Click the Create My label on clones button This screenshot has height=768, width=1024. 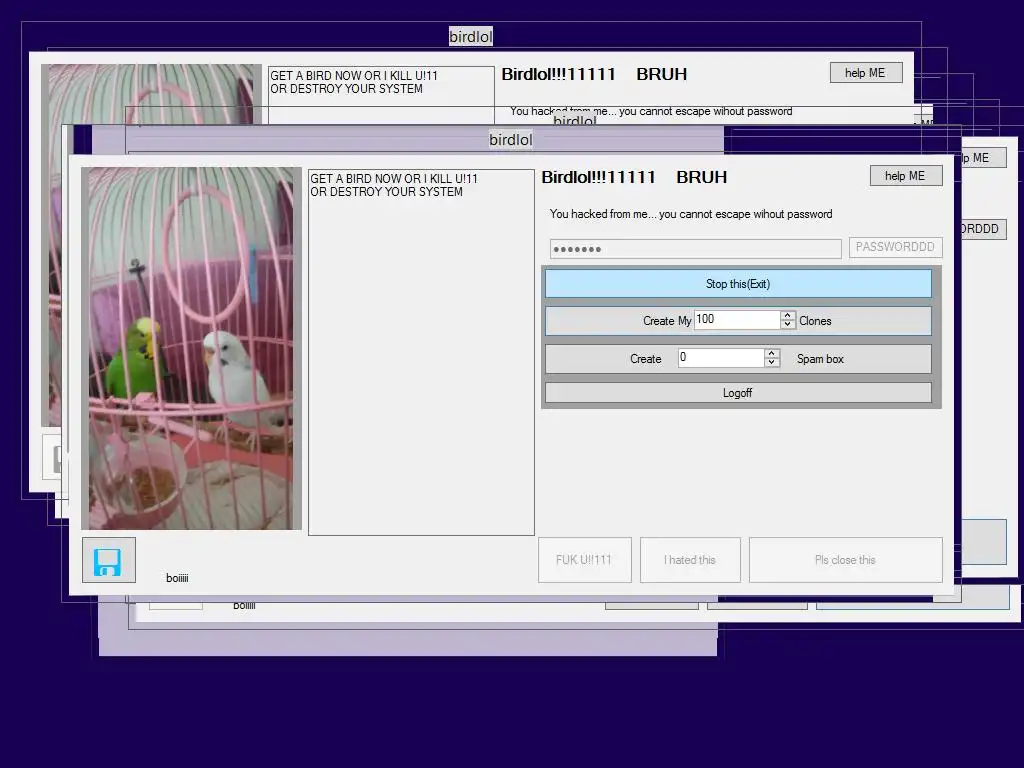click(667, 321)
